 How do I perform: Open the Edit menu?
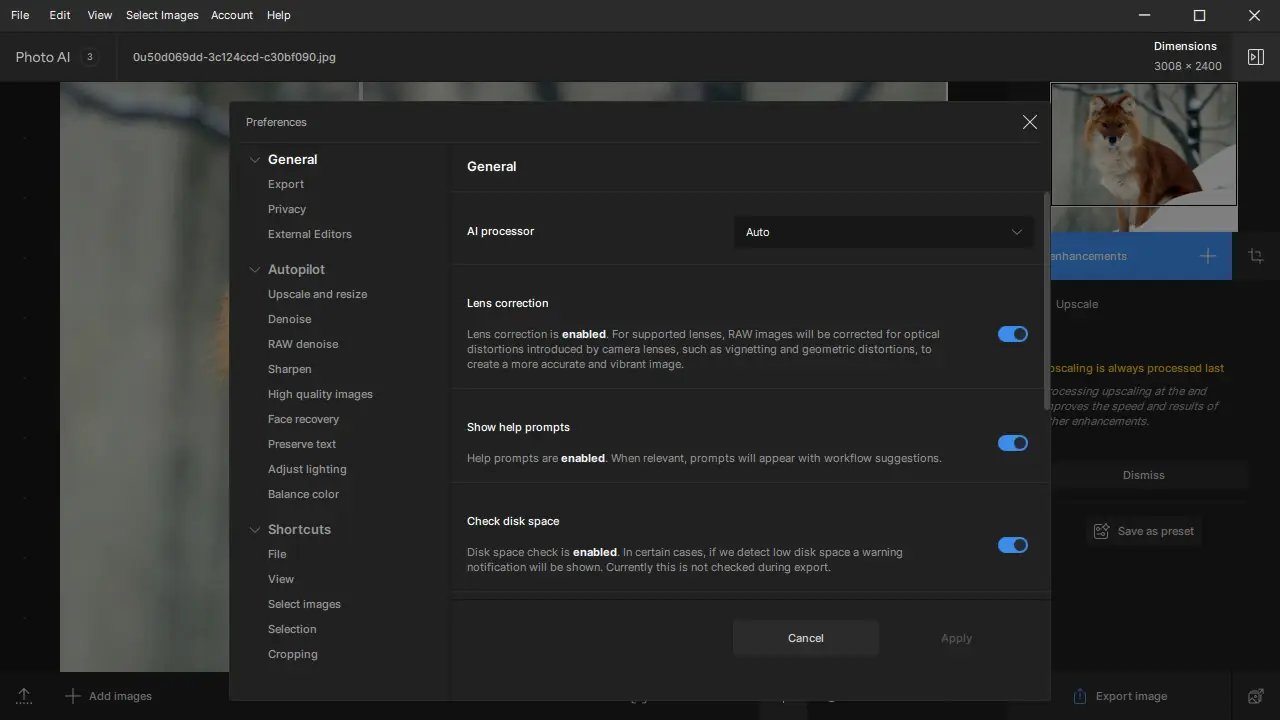pos(60,15)
